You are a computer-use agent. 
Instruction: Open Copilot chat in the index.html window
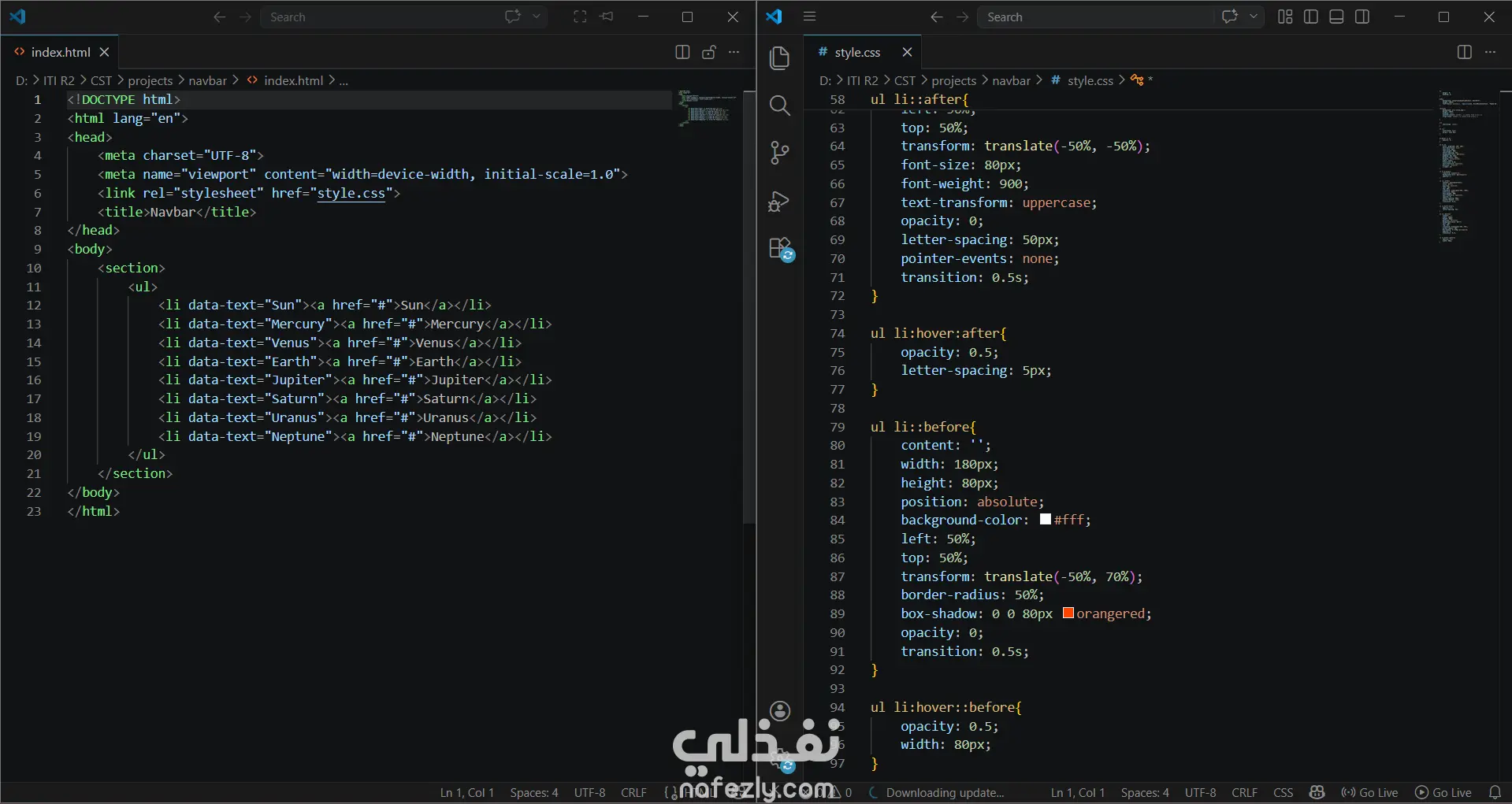coord(512,17)
